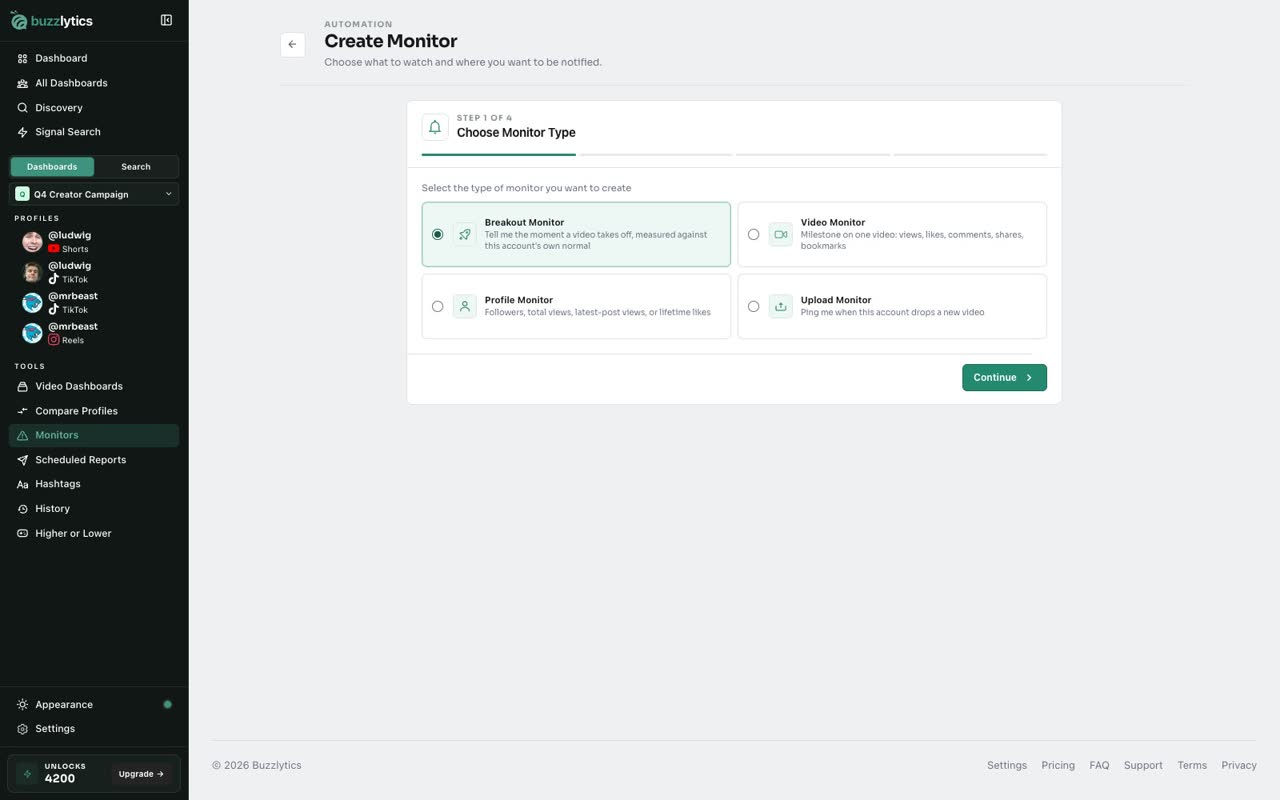The height and width of the screenshot is (800, 1280).
Task: Go to Discovery in the sidebar
Action: click(x=94, y=108)
